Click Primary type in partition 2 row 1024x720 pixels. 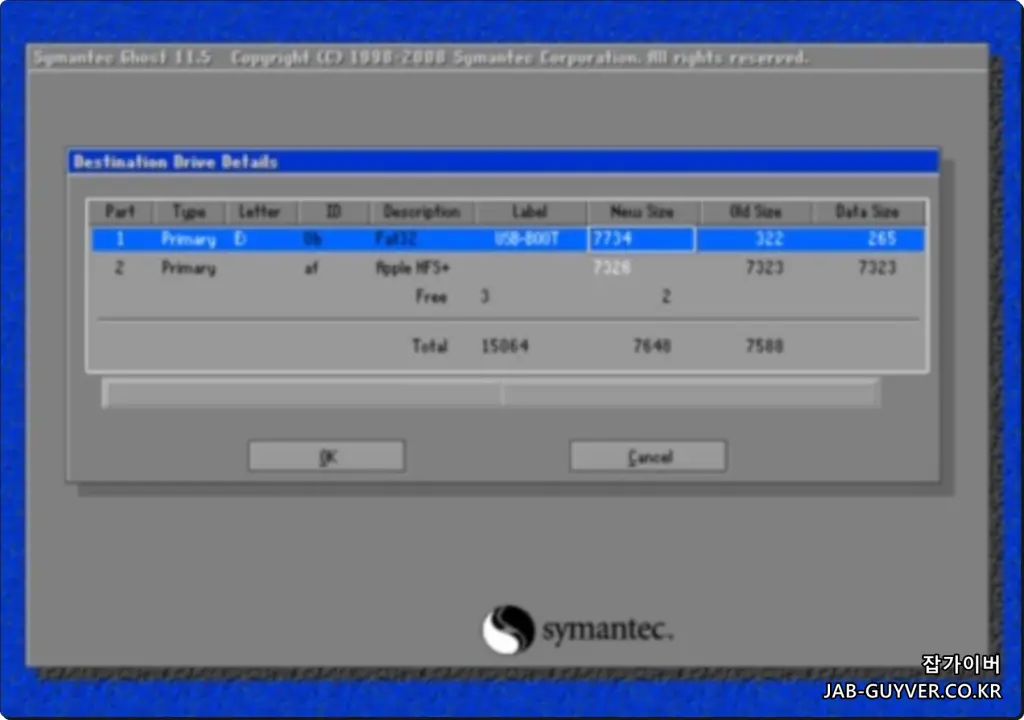tap(188, 268)
